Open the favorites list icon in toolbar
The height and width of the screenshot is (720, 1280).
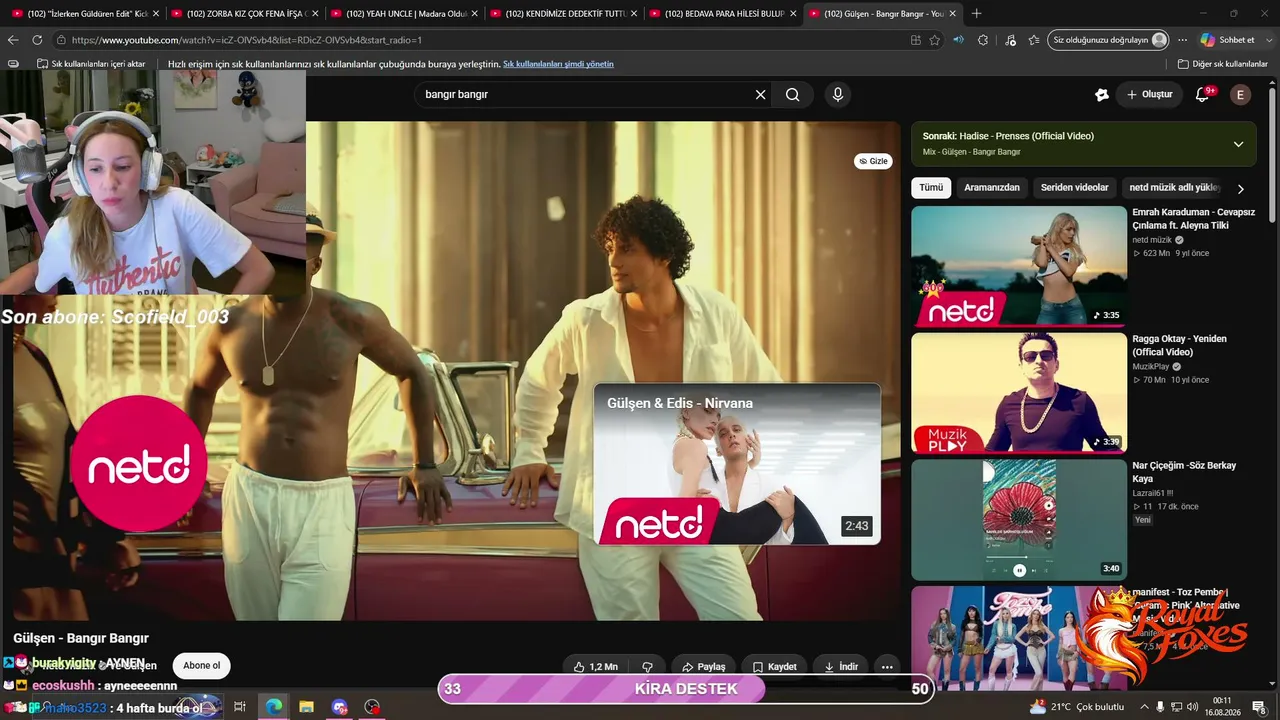[x=1034, y=40]
